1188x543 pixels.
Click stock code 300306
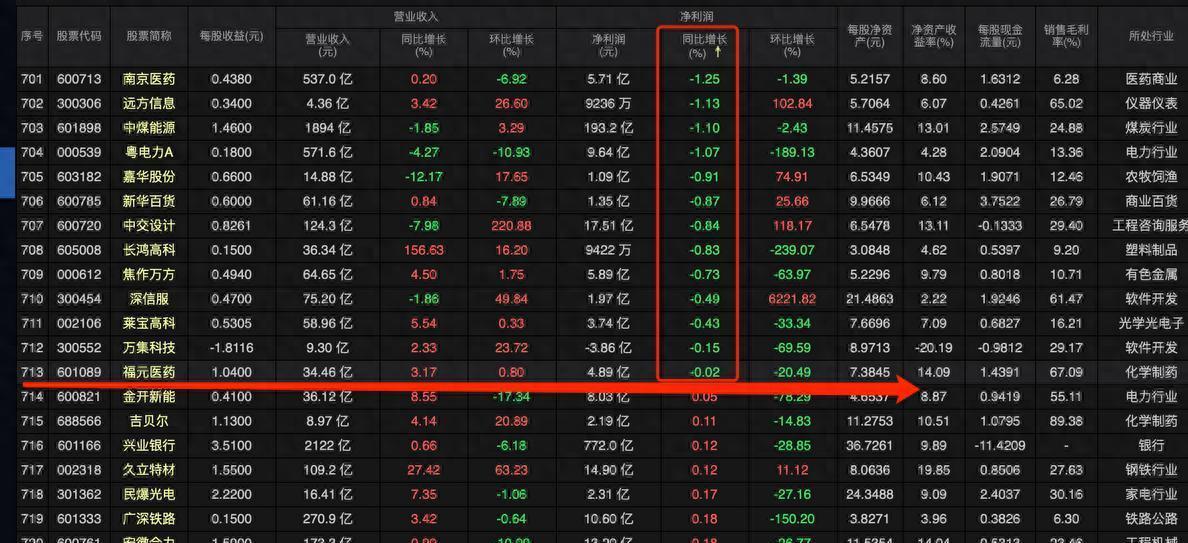79,103
